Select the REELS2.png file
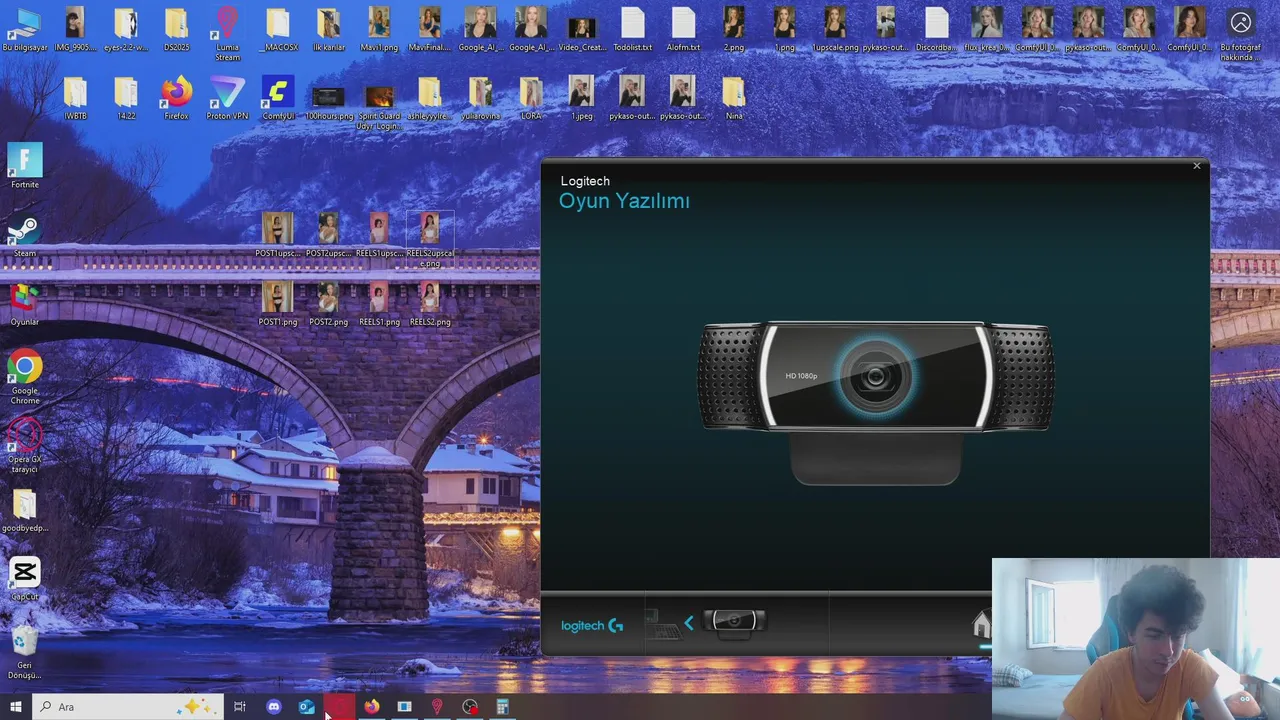 tap(430, 304)
